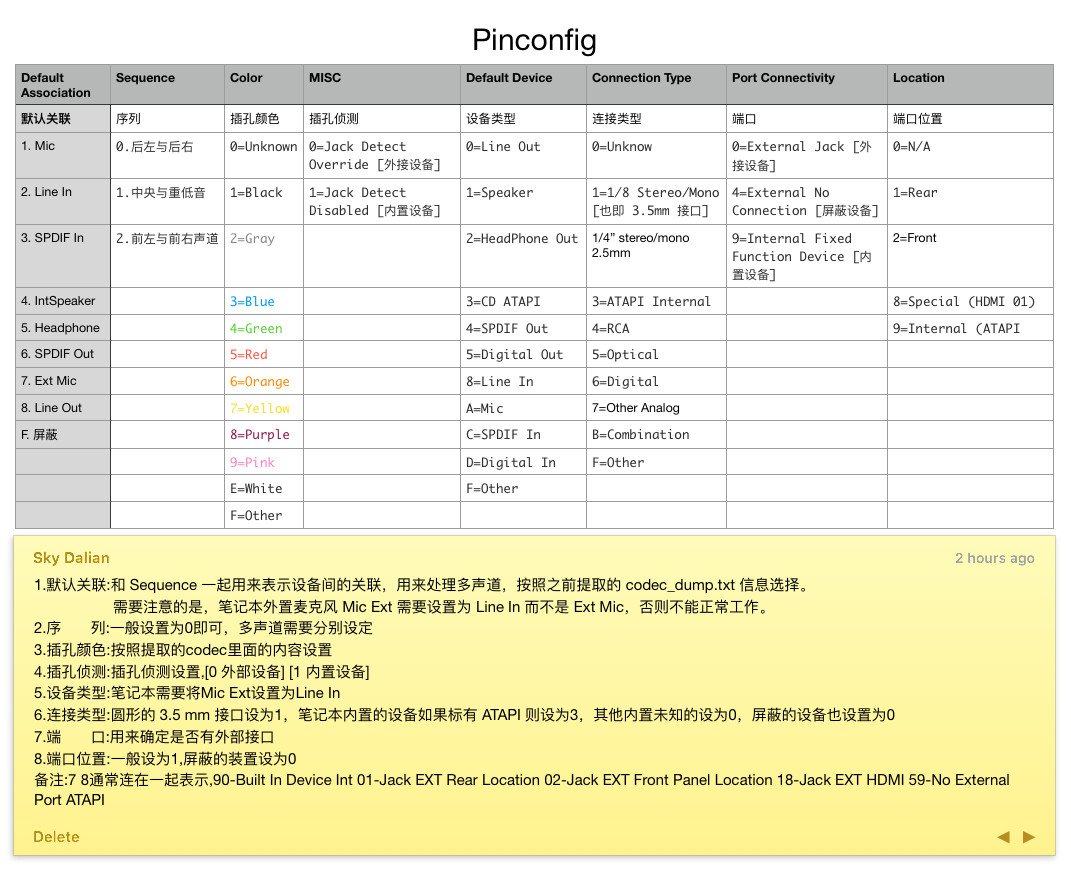Click the 'E=White' color cell
Screen dimensions: 1071x873
264,488
